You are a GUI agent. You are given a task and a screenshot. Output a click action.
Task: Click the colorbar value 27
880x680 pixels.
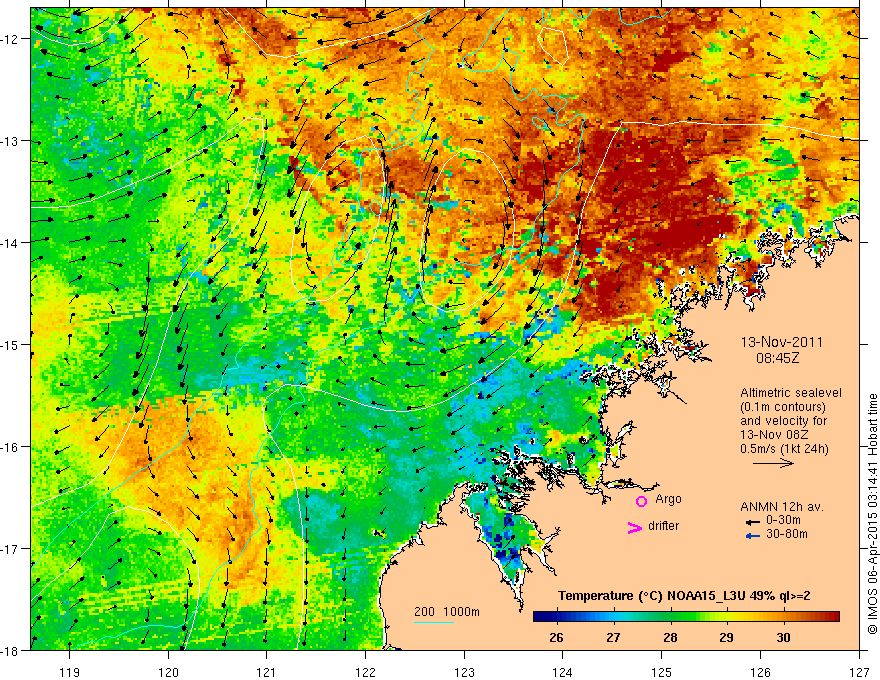(613, 638)
